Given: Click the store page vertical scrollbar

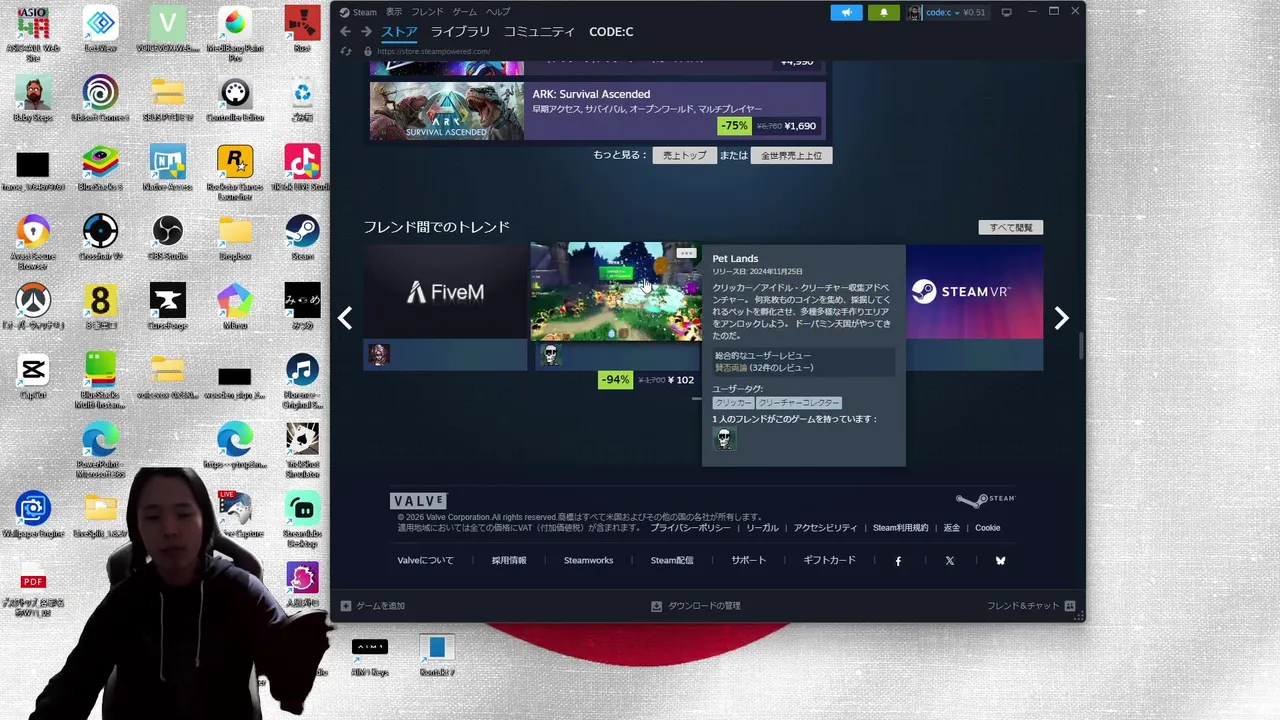Looking at the screenshot, I should pos(1080,346).
